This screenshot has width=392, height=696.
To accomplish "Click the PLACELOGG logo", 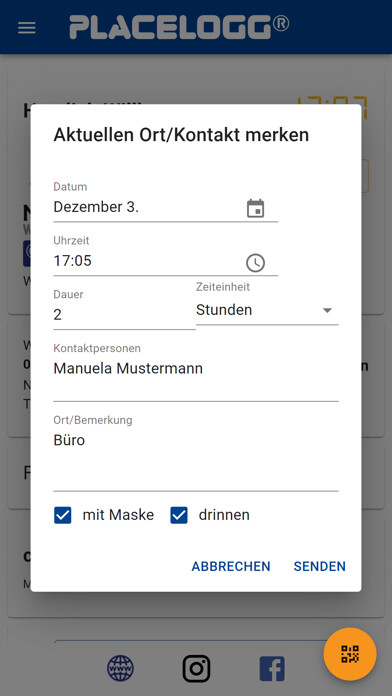I will click(x=179, y=27).
